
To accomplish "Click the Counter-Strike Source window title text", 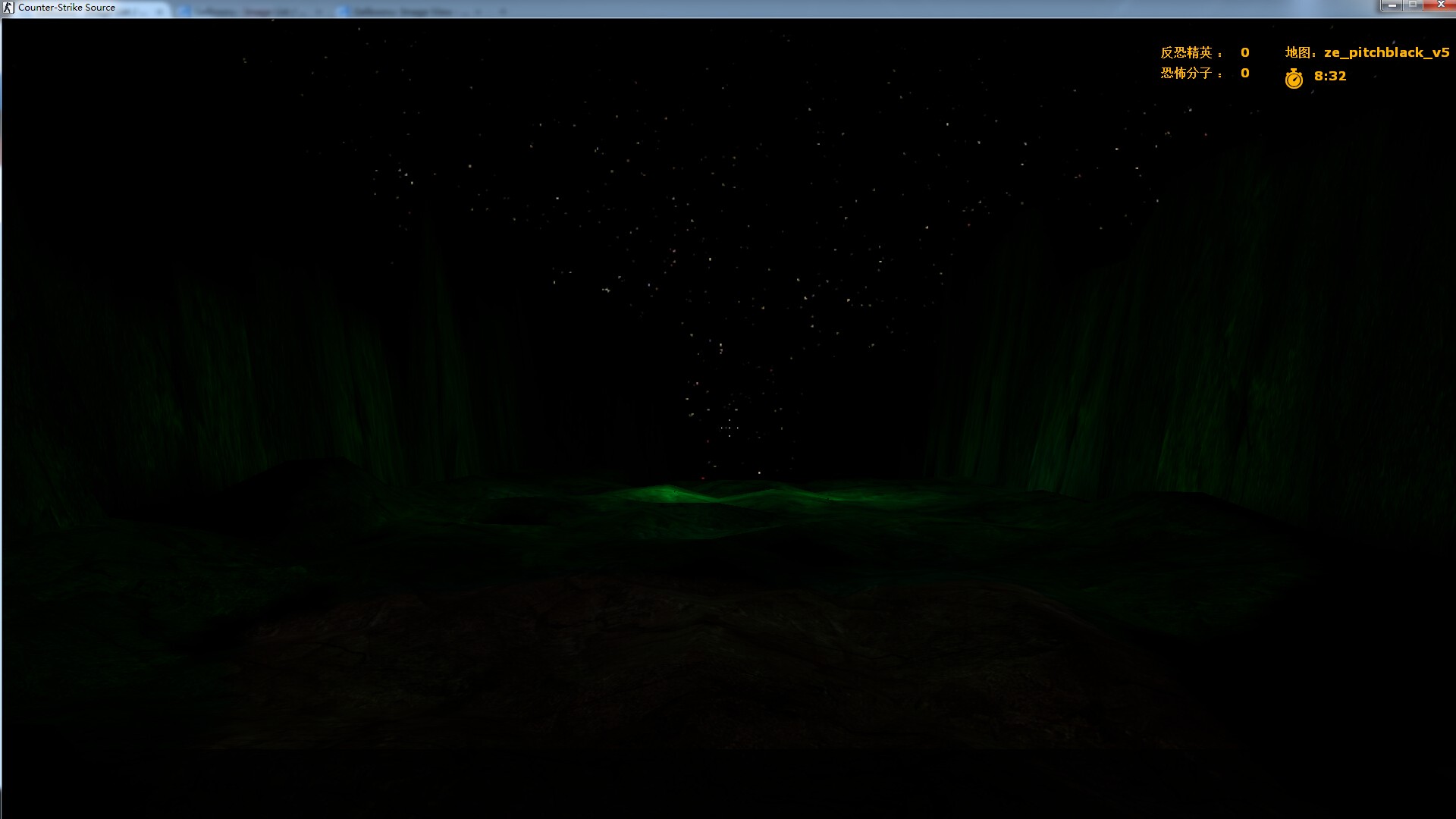I will click(67, 8).
